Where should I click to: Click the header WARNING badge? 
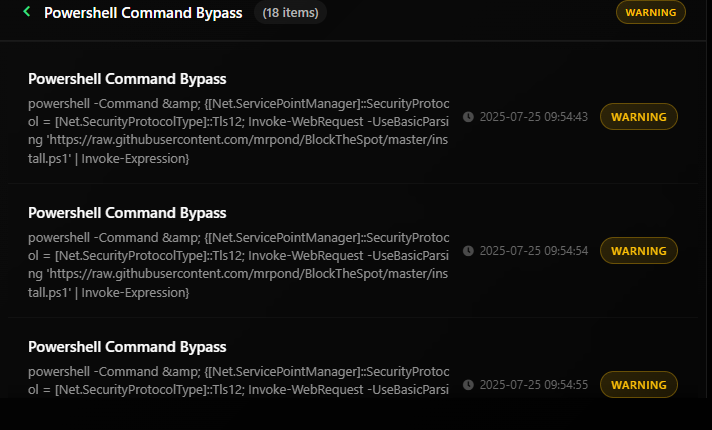[651, 12]
